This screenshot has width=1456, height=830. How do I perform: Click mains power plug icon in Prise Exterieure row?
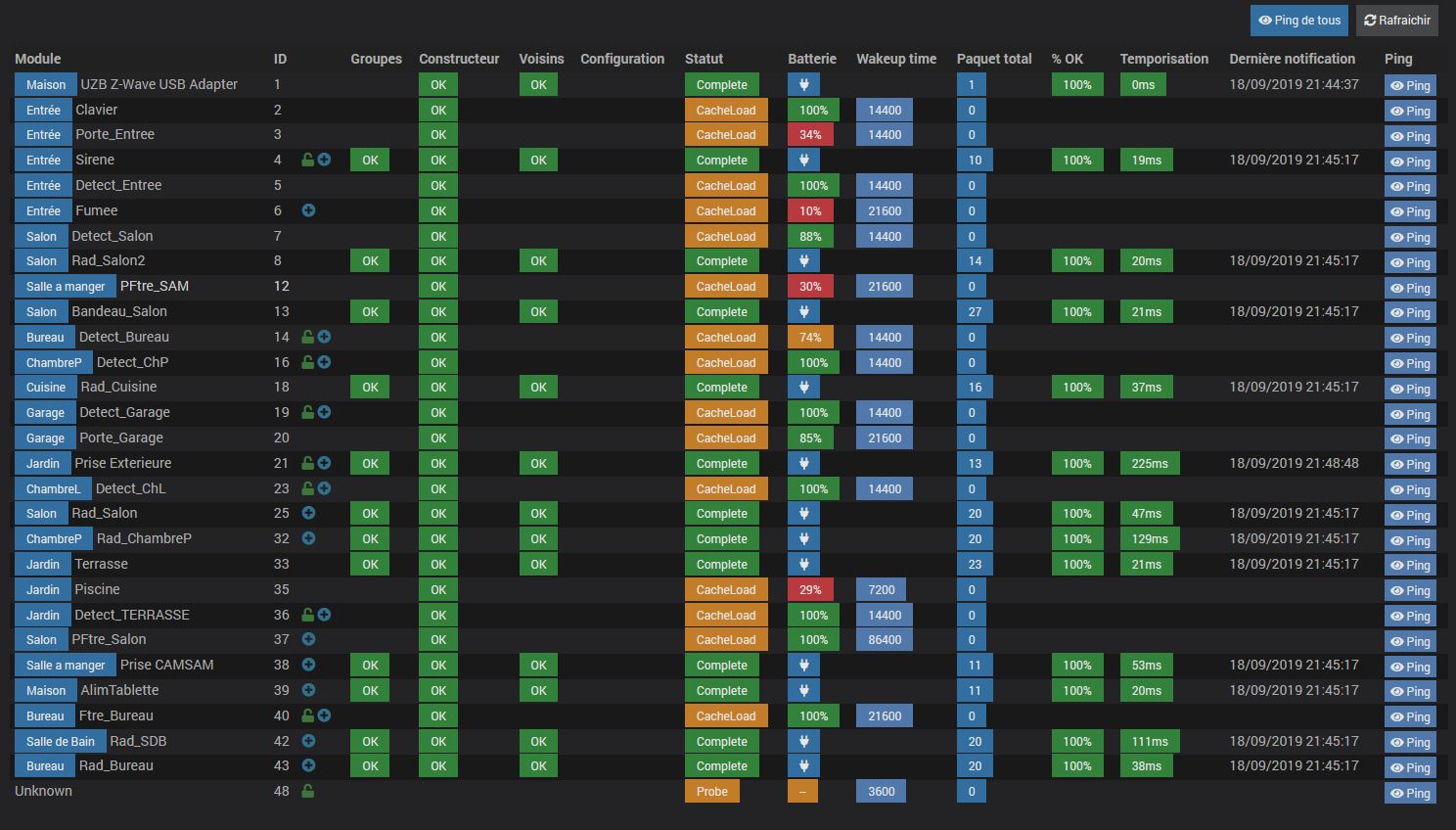[x=803, y=464]
